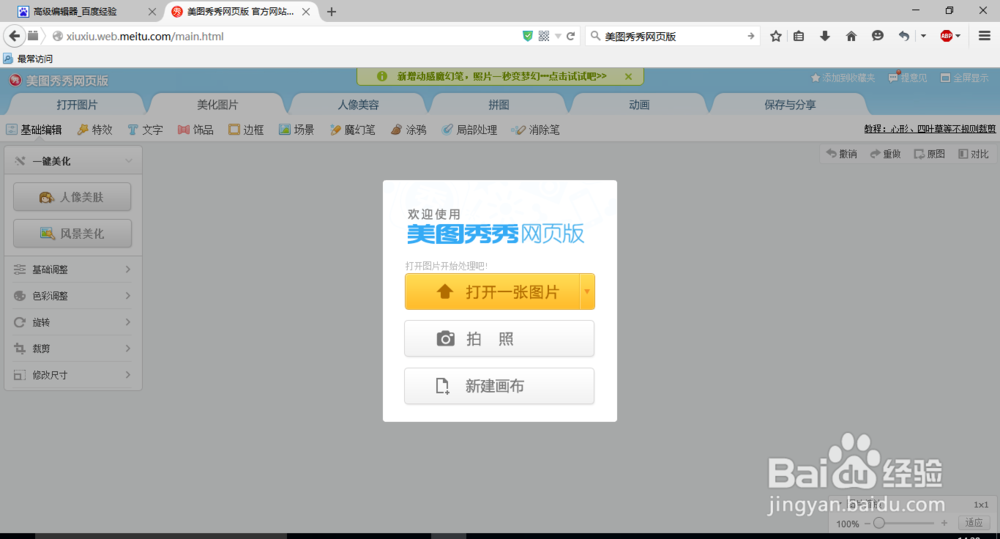This screenshot has width=1000, height=539.
Task: Switch to the 拼图 collage tab
Action: coord(499,104)
